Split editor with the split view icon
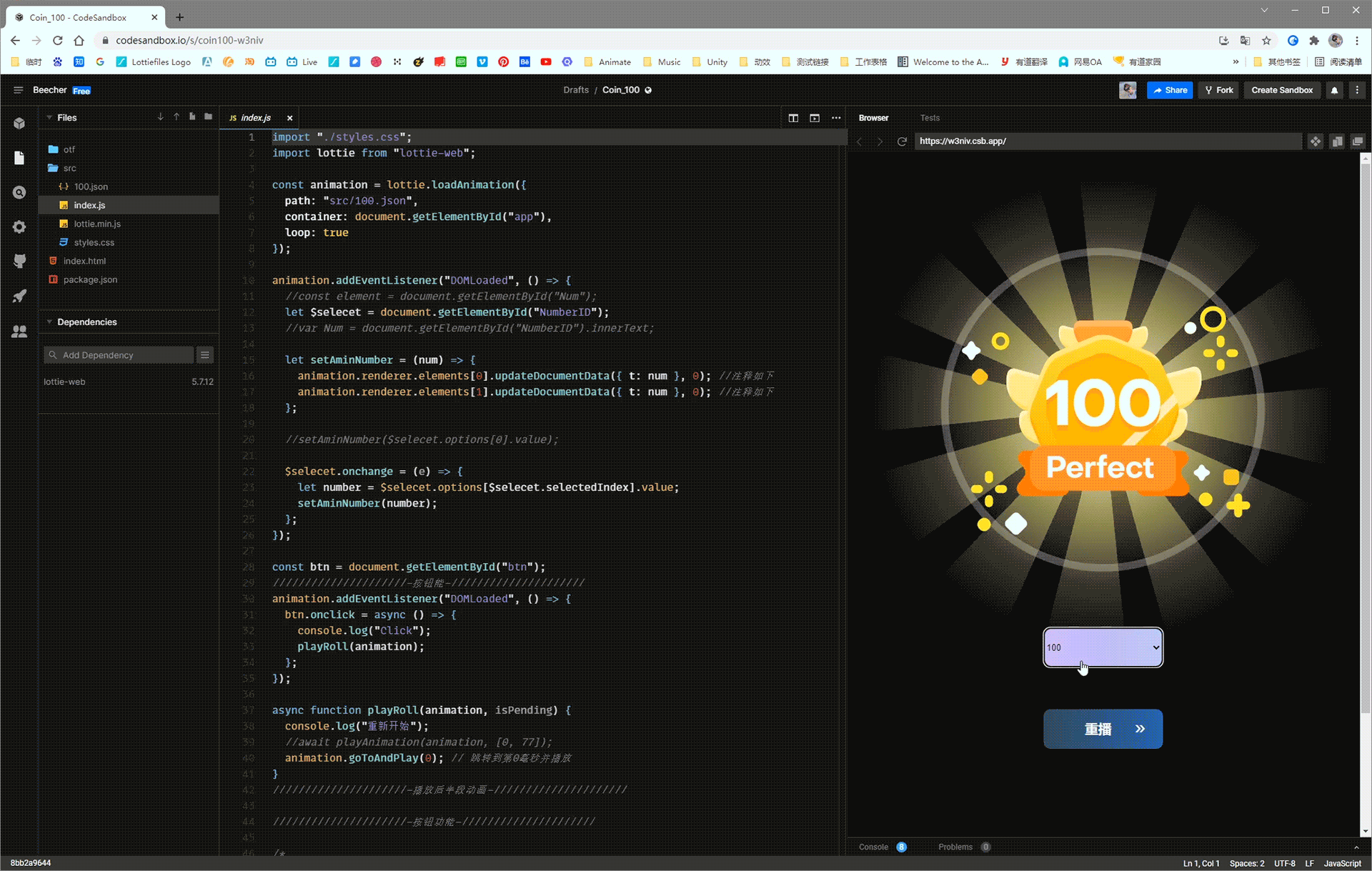The image size is (1372, 871). 793,118
